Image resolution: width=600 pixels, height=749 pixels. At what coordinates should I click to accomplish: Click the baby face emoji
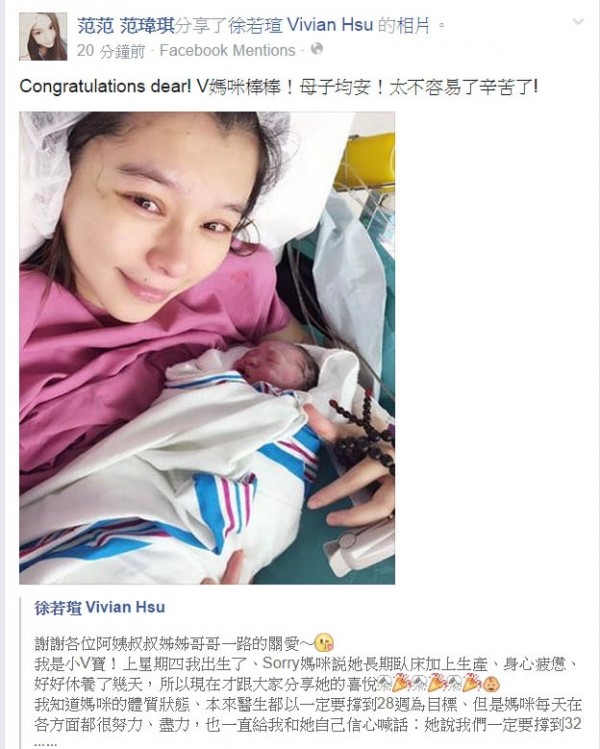click(x=491, y=684)
